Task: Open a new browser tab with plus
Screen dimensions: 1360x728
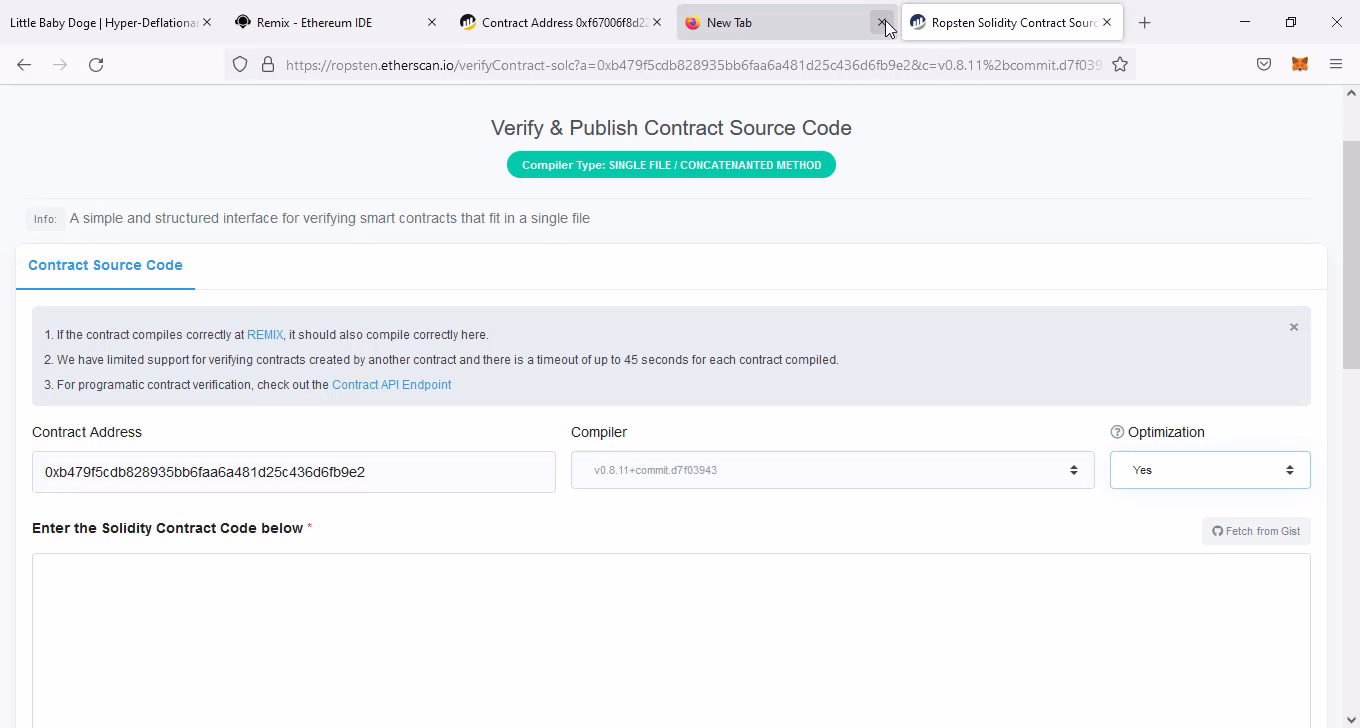Action: point(1144,22)
